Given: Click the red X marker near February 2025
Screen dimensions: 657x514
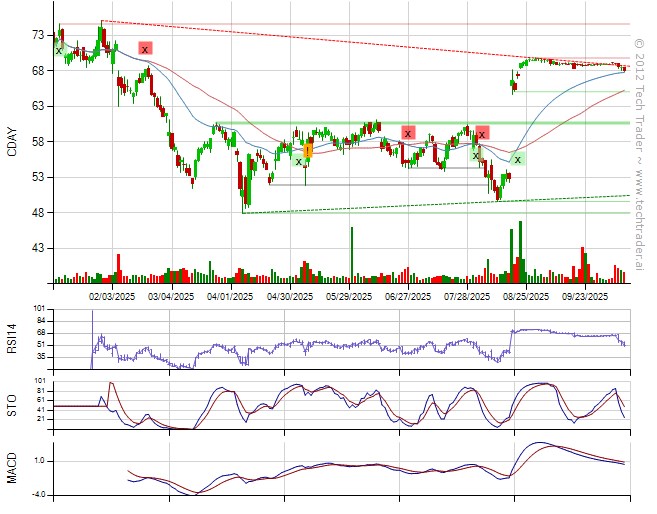Looking at the screenshot, I should tap(145, 48).
